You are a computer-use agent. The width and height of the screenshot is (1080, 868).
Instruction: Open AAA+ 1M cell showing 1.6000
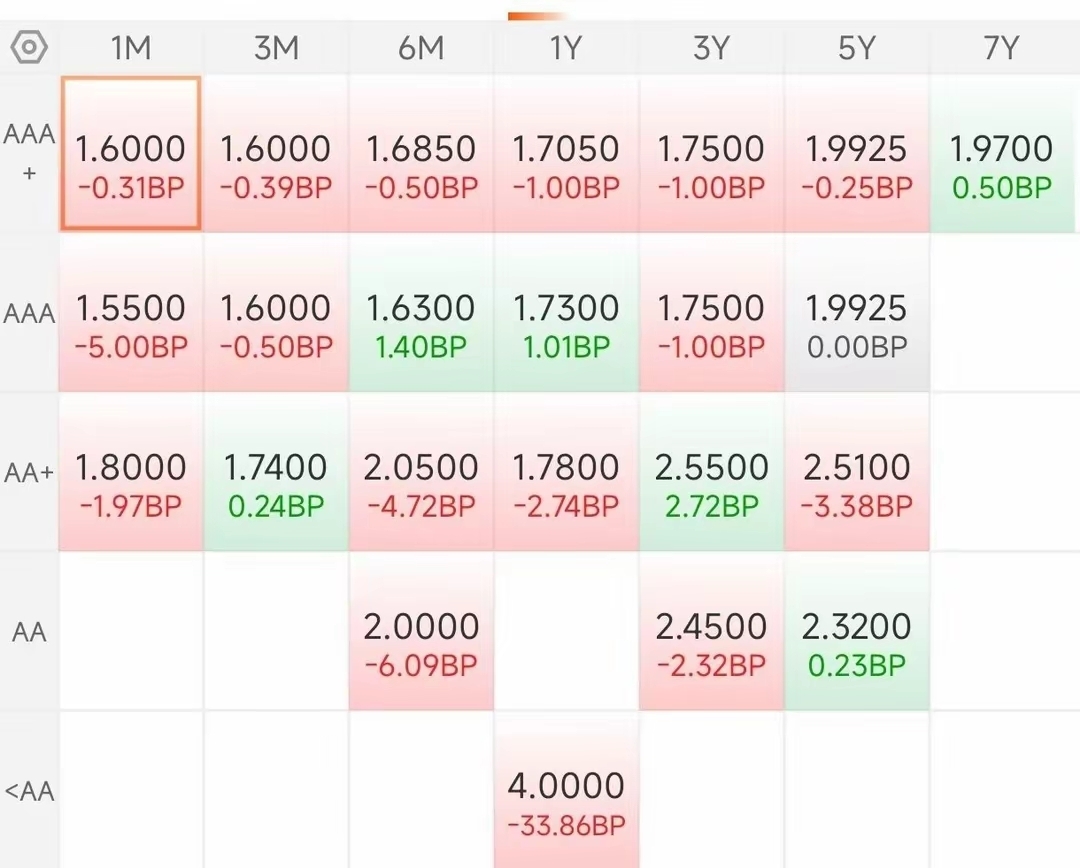click(x=131, y=153)
